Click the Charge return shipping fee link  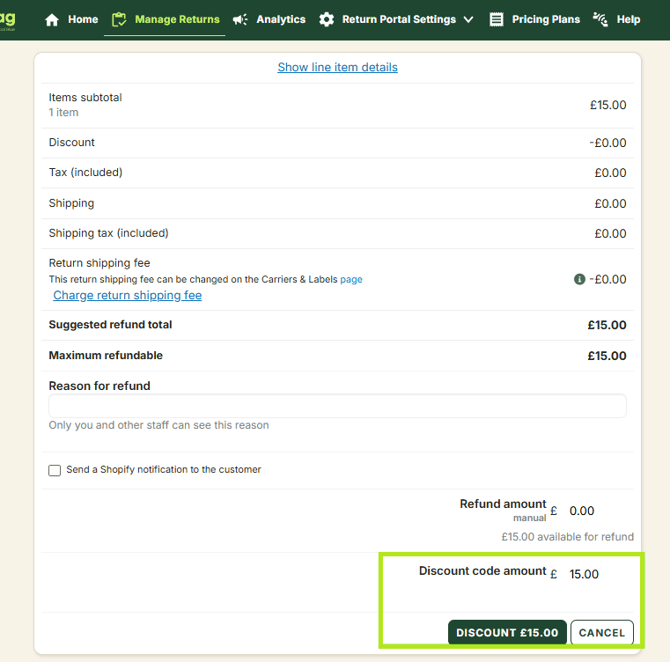click(x=127, y=295)
